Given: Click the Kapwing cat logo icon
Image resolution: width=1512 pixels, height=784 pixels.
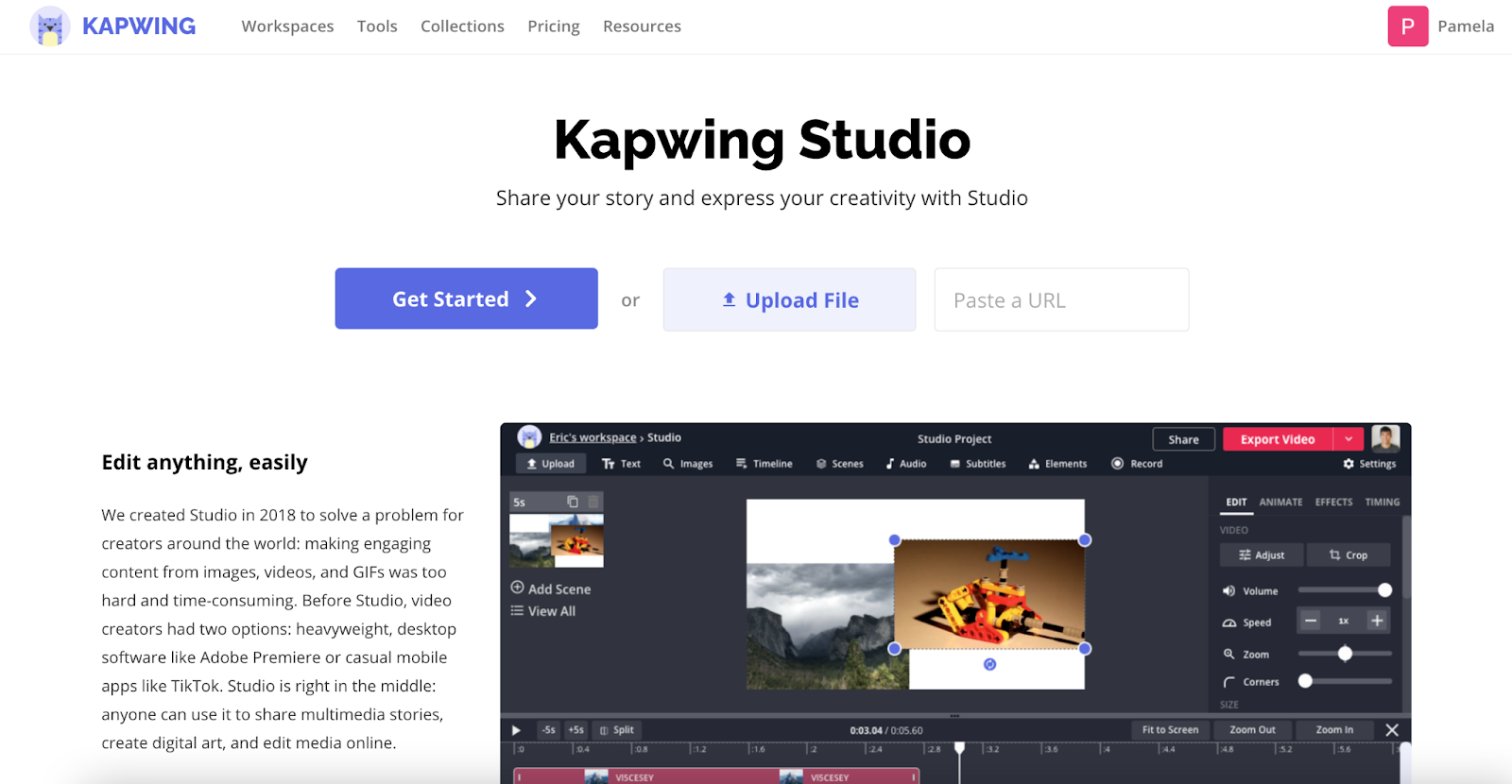Looking at the screenshot, I should [x=50, y=26].
